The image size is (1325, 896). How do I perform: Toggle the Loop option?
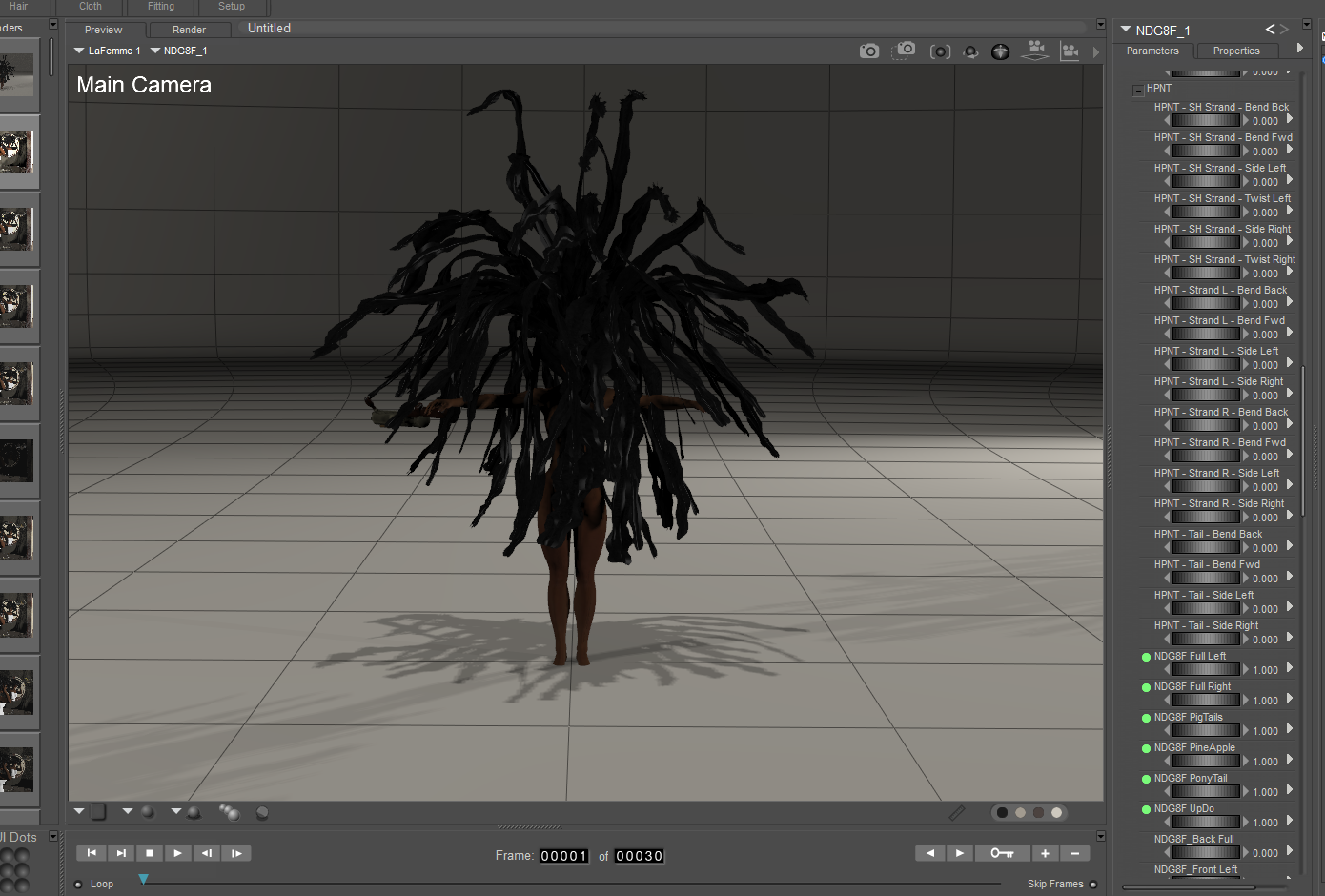pyautogui.click(x=78, y=885)
